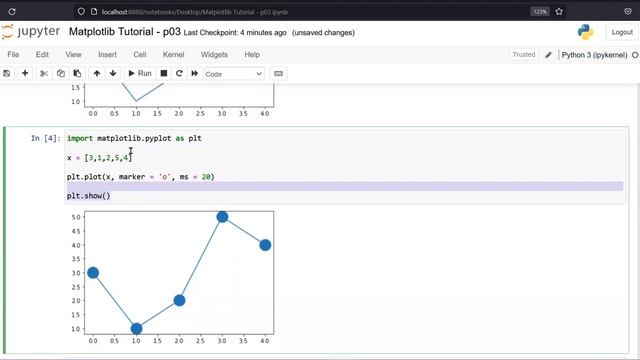Open the Cell menu
Image resolution: width=640 pixels, height=360 pixels.
coord(140,55)
